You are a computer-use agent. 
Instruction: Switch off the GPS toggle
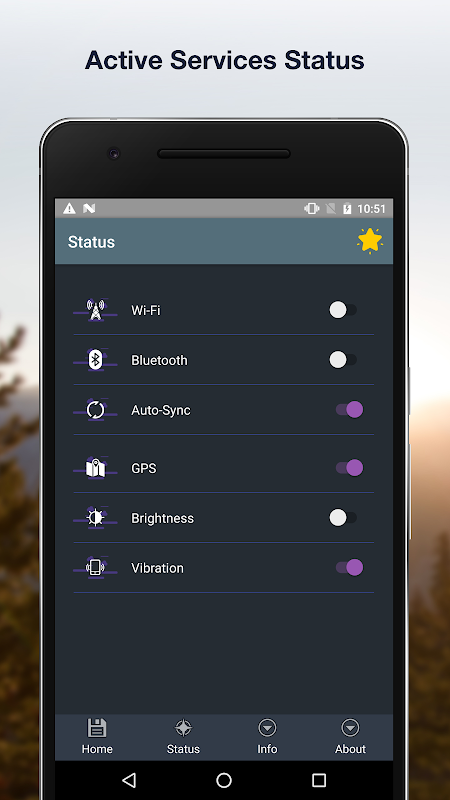point(349,467)
